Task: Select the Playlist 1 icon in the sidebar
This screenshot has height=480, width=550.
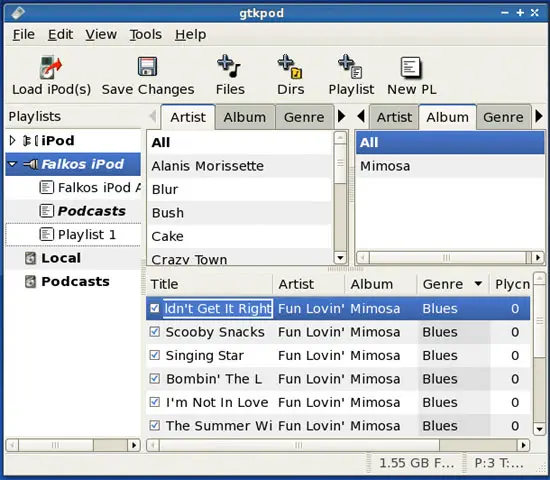Action: coord(47,234)
